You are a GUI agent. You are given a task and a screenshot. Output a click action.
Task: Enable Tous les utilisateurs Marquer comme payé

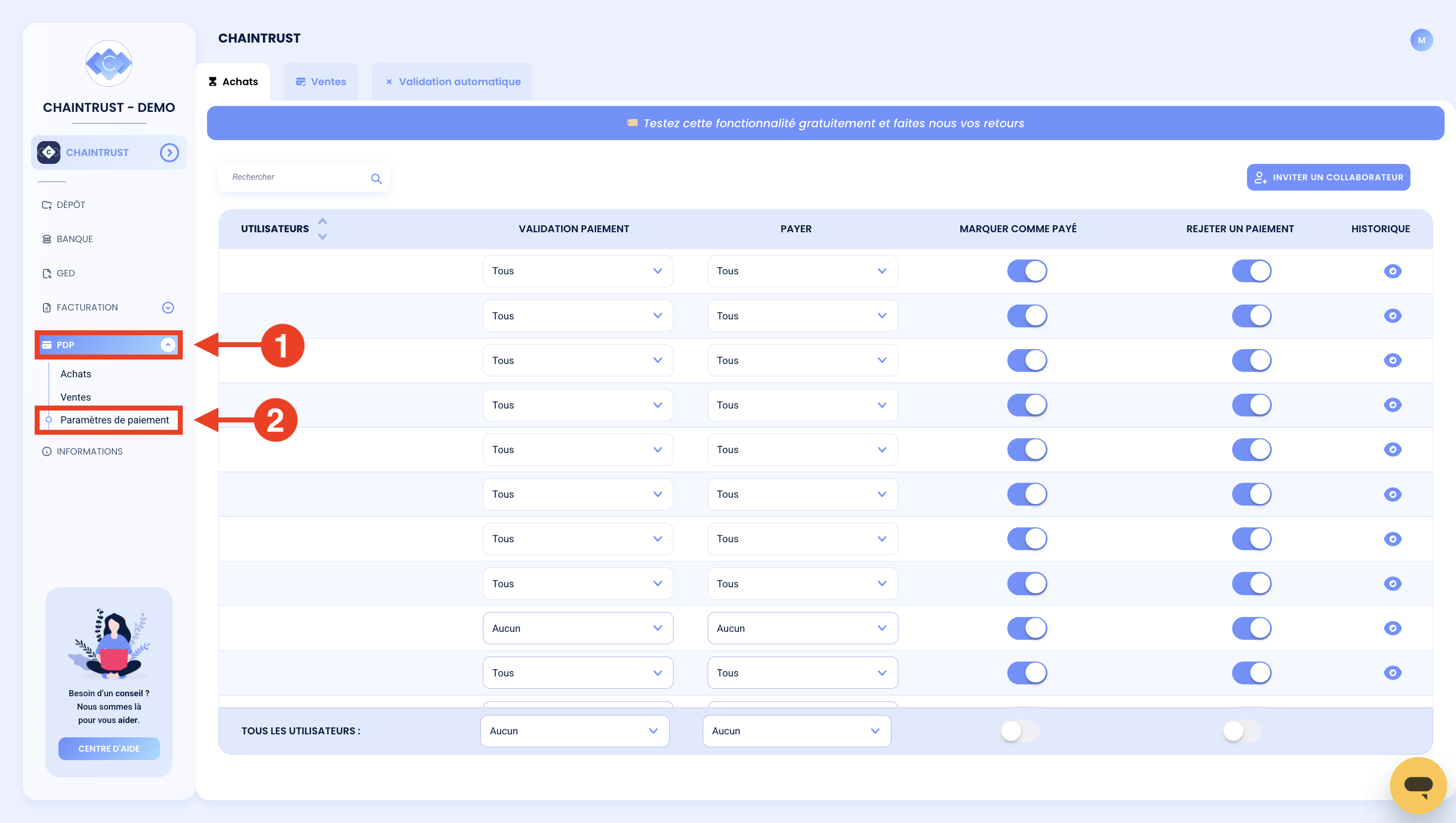[x=1020, y=731]
